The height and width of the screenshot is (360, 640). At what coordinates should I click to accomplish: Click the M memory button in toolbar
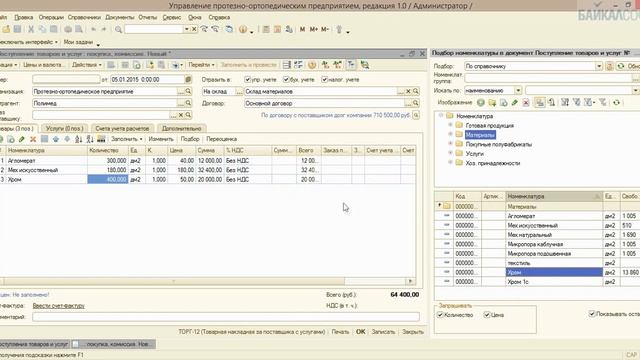pos(302,29)
